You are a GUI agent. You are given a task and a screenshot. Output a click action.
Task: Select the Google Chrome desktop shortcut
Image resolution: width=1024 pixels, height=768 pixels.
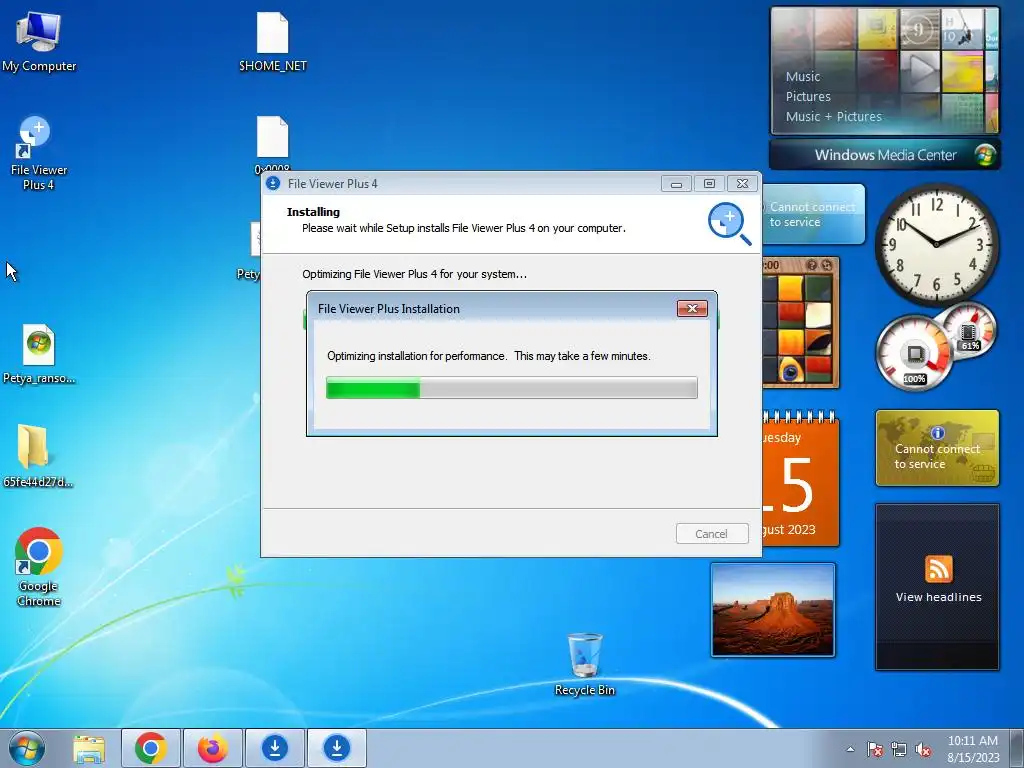[39, 567]
